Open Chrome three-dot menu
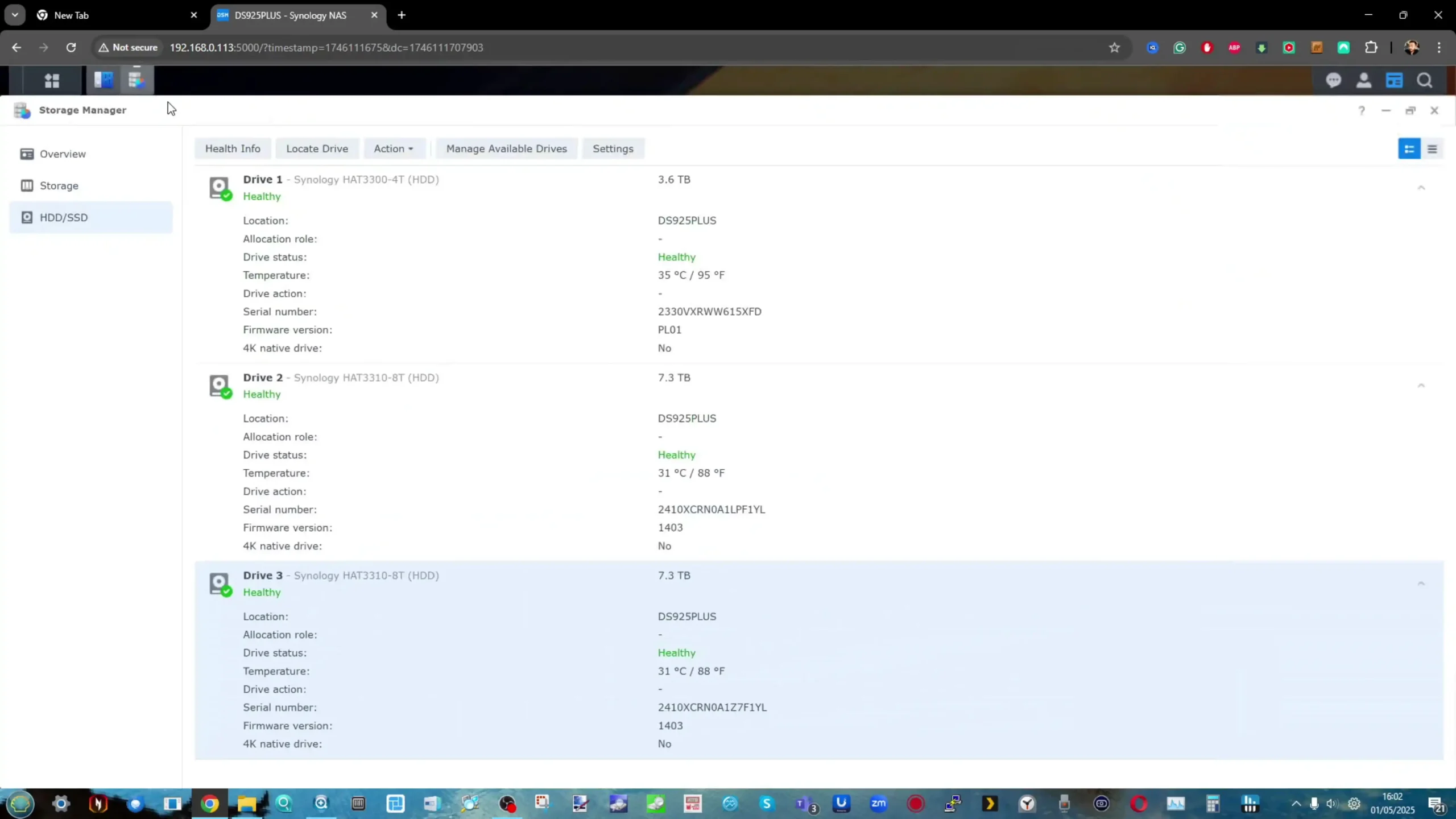Image resolution: width=1456 pixels, height=819 pixels. coord(1440,48)
